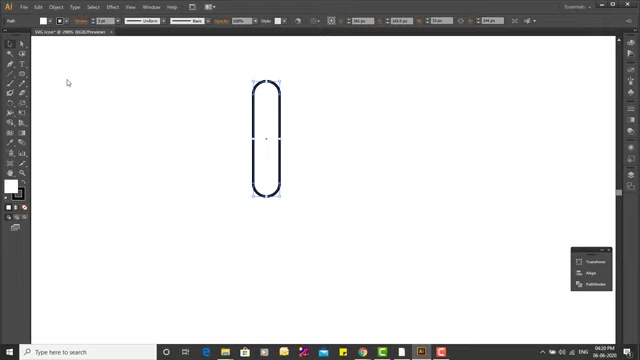Viewport: 640px width, 360px height.
Task: Click the orange Opacity label link
Action: 222,21
